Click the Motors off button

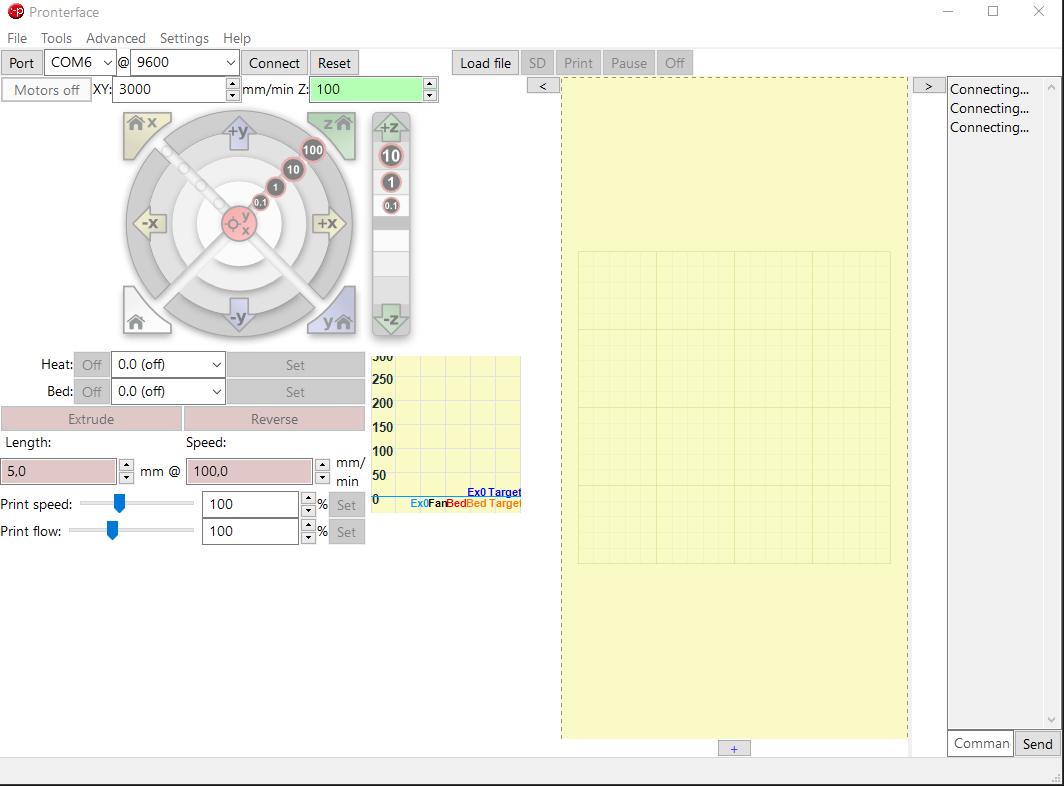click(47, 90)
